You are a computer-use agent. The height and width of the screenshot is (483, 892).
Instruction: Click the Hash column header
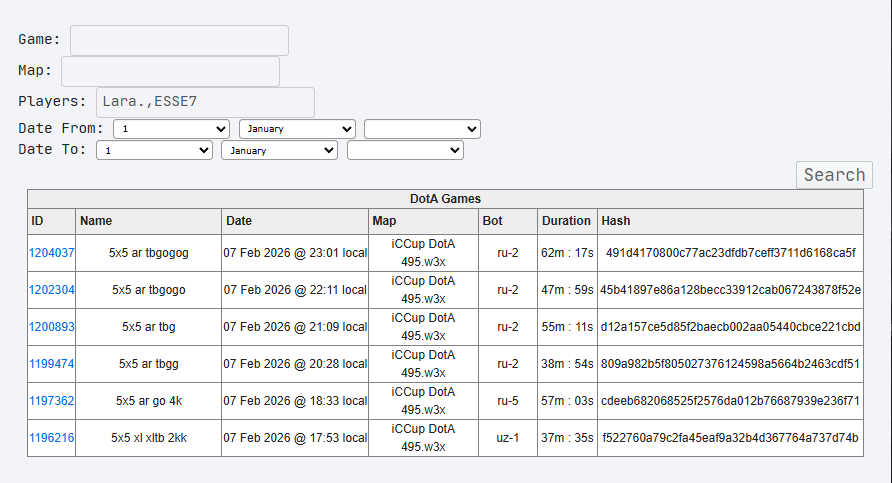(615, 221)
